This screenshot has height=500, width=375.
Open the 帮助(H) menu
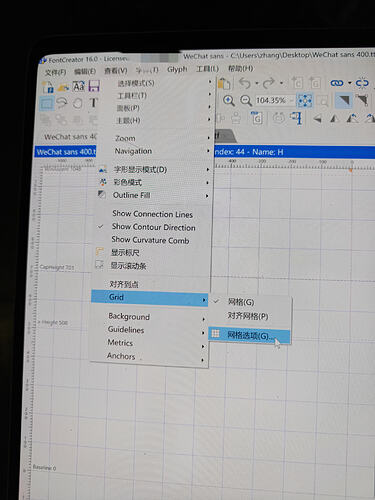[240, 68]
